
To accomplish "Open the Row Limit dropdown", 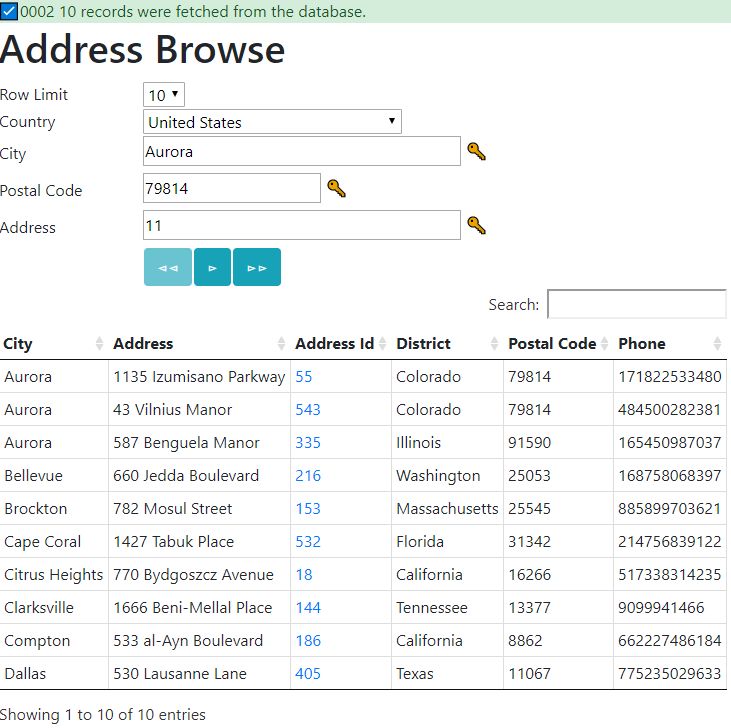I will coord(164,95).
